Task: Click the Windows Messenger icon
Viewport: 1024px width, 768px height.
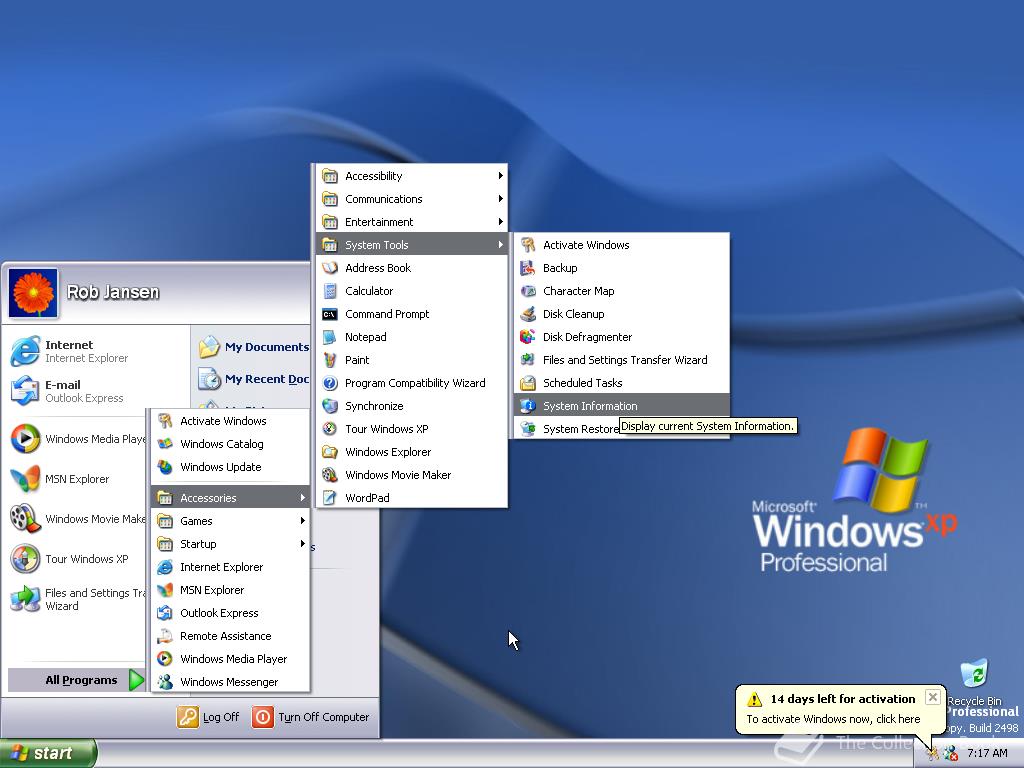Action: point(165,682)
